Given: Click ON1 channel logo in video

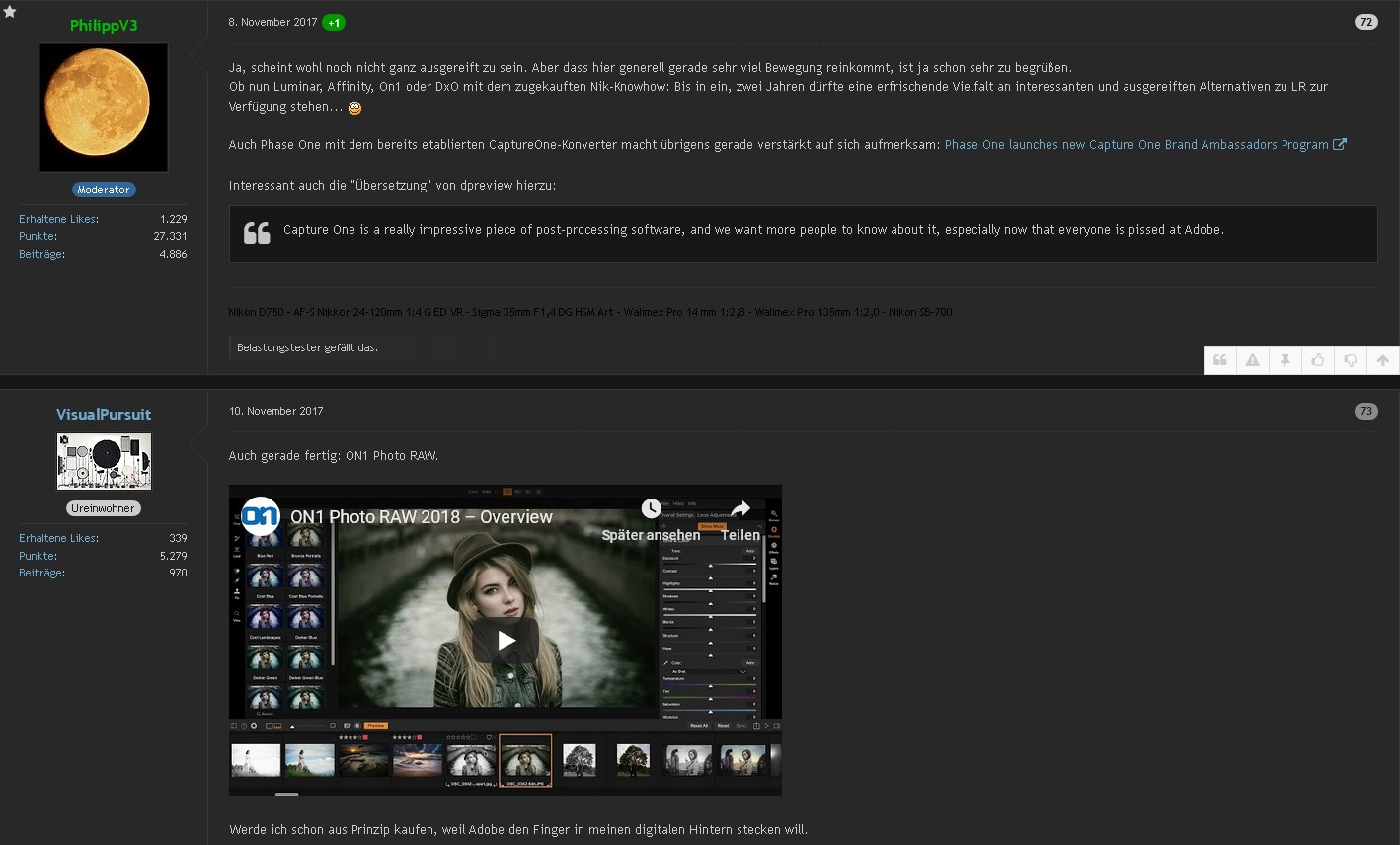Looking at the screenshot, I should 261,516.
